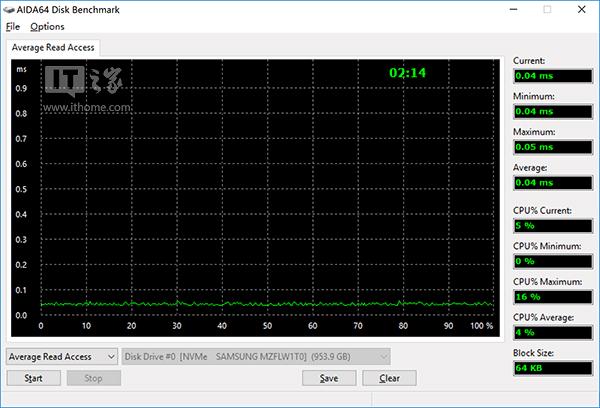Click the elapsed time 02:14 on graph
This screenshot has width=600, height=408.
click(408, 73)
